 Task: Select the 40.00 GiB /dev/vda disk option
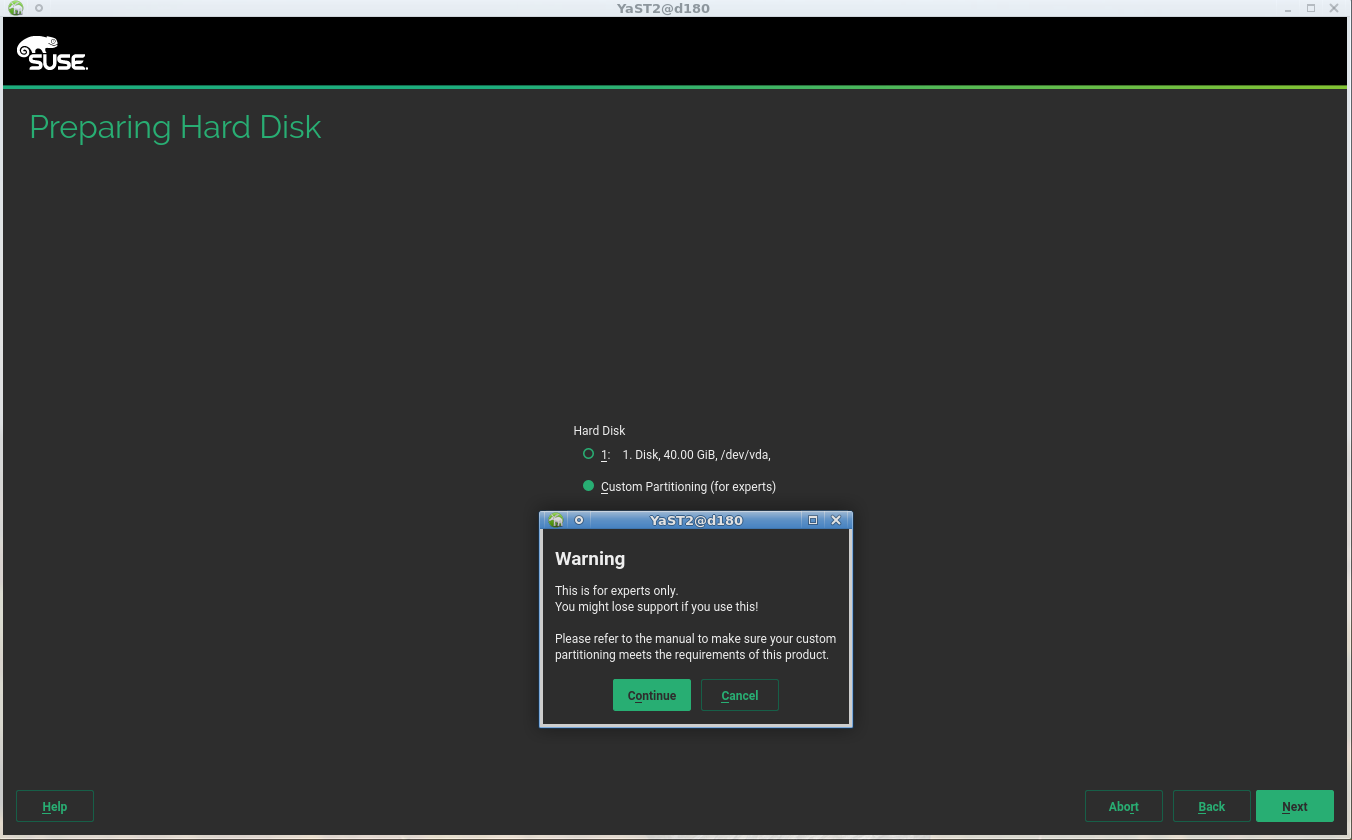pos(589,454)
